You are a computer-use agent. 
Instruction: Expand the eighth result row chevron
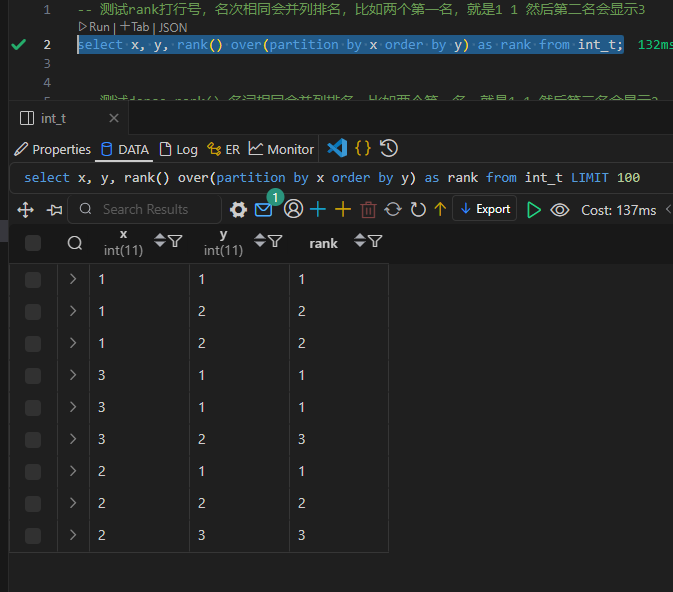coord(73,503)
